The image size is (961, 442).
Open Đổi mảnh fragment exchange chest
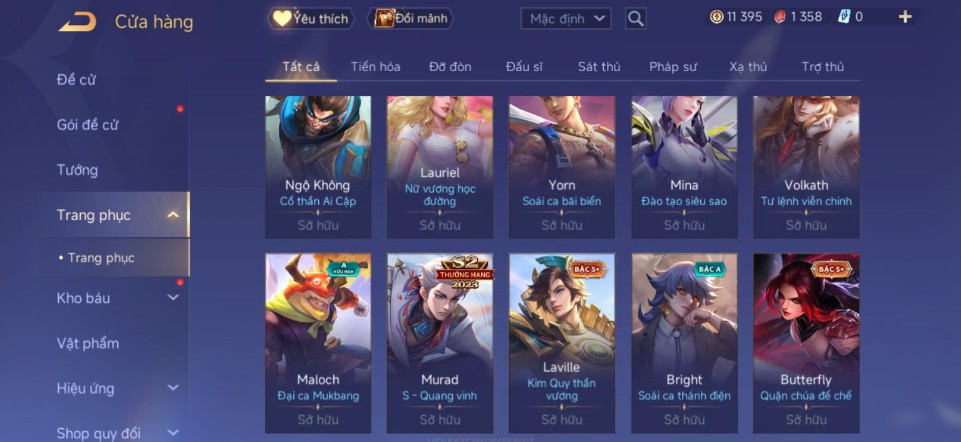pos(410,18)
